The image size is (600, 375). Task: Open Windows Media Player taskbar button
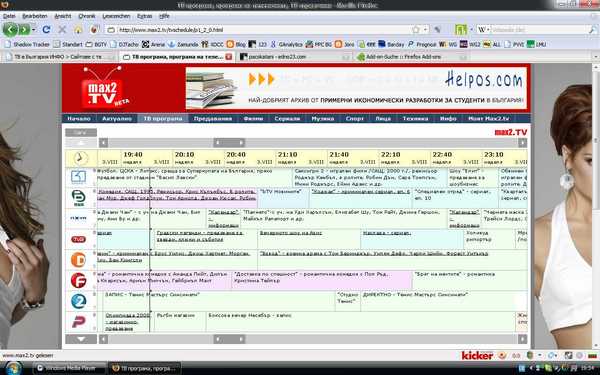pyautogui.click(x=70, y=368)
